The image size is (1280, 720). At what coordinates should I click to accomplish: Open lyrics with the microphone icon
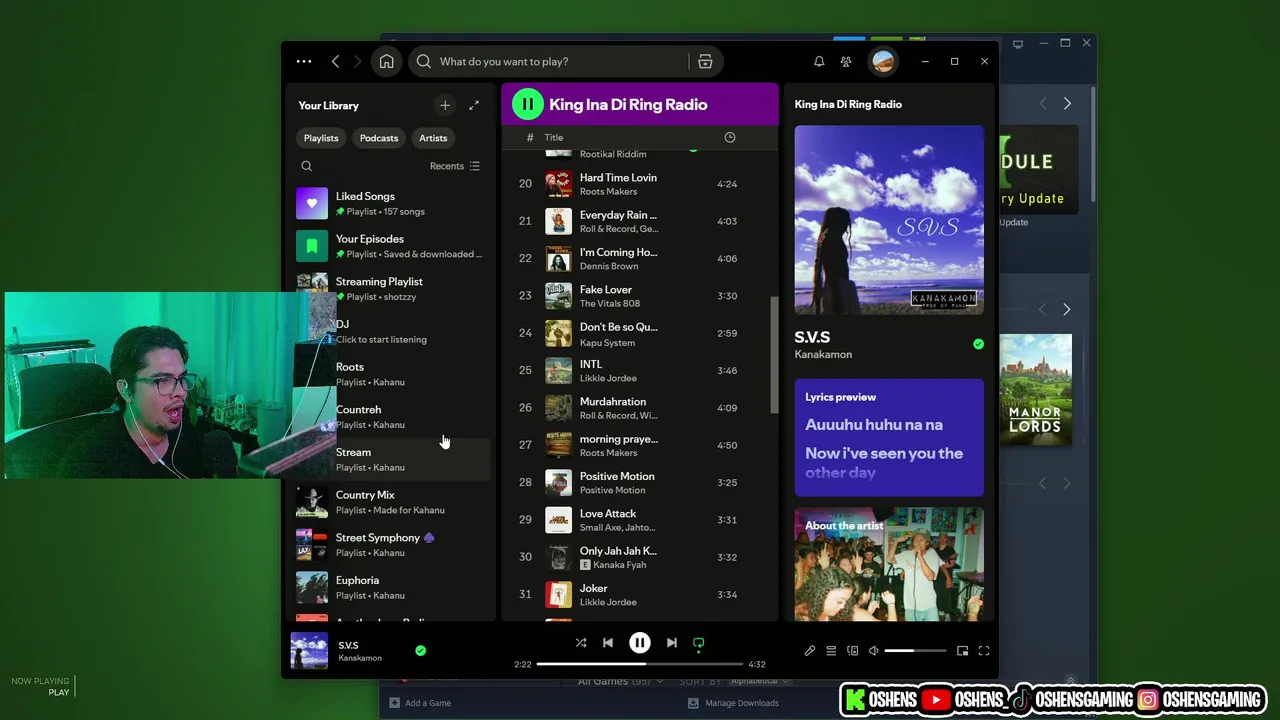click(810, 651)
